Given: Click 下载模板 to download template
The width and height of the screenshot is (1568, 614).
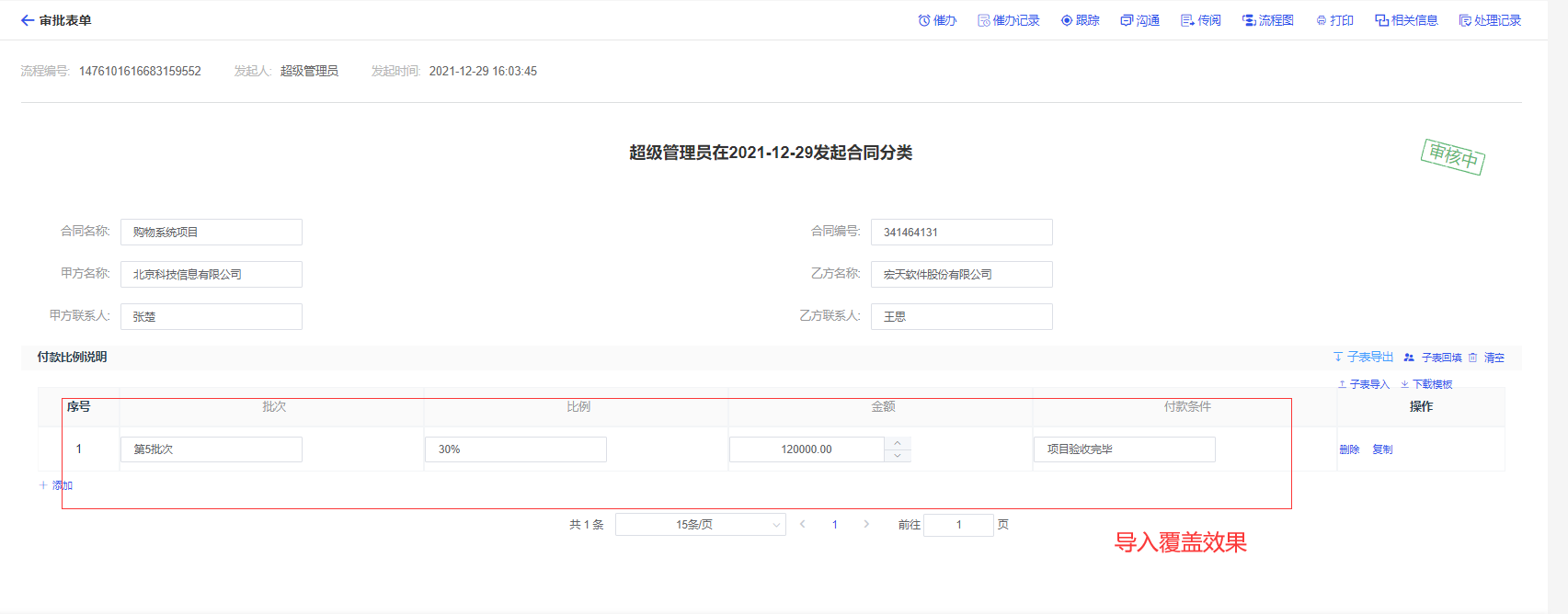Looking at the screenshot, I should click(1426, 384).
